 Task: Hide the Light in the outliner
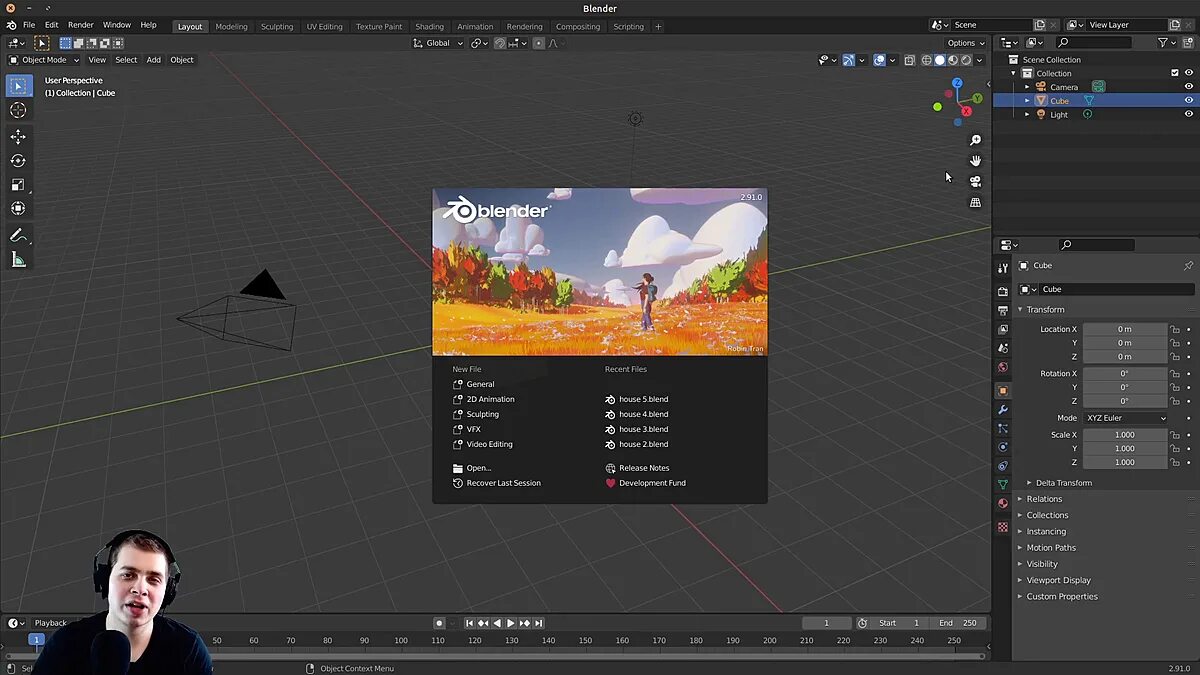pos(1189,114)
